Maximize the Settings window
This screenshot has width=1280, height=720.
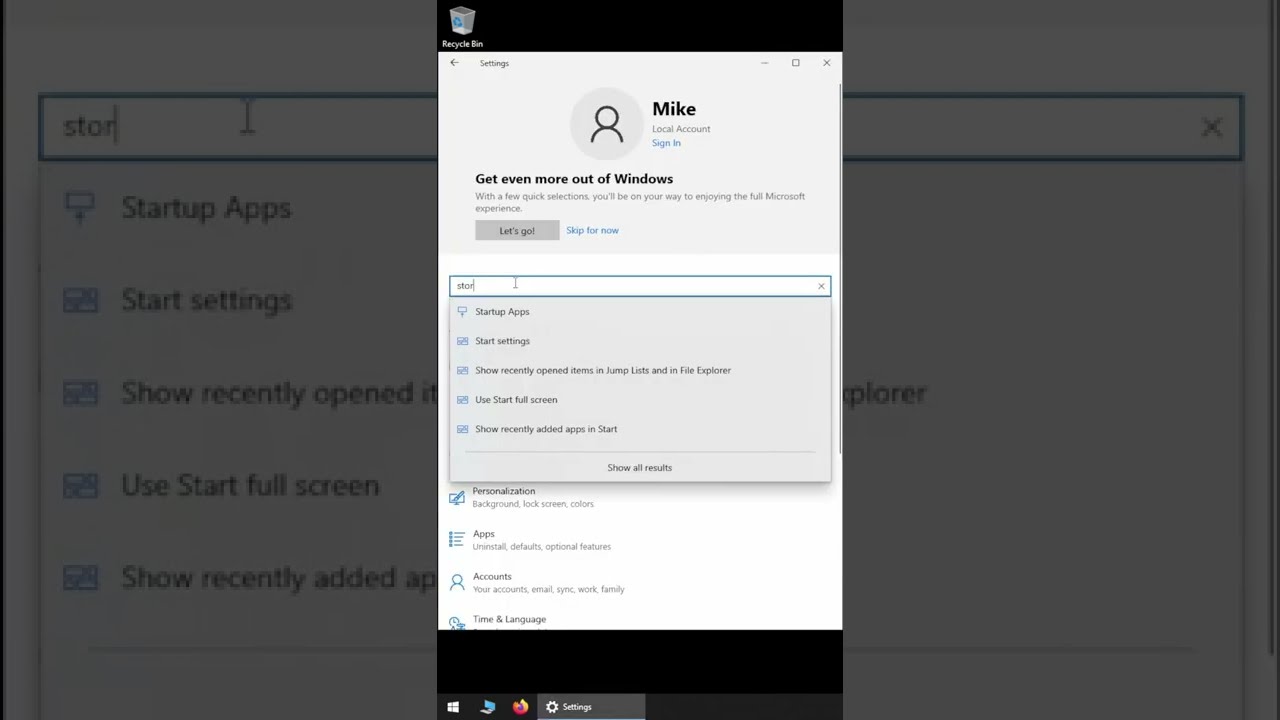[796, 63]
